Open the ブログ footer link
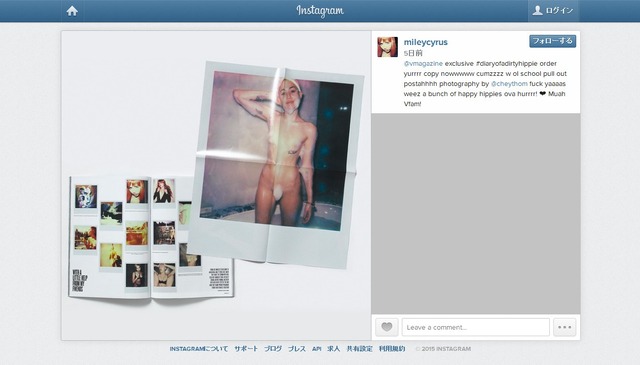This screenshot has width=640, height=365. click(273, 349)
